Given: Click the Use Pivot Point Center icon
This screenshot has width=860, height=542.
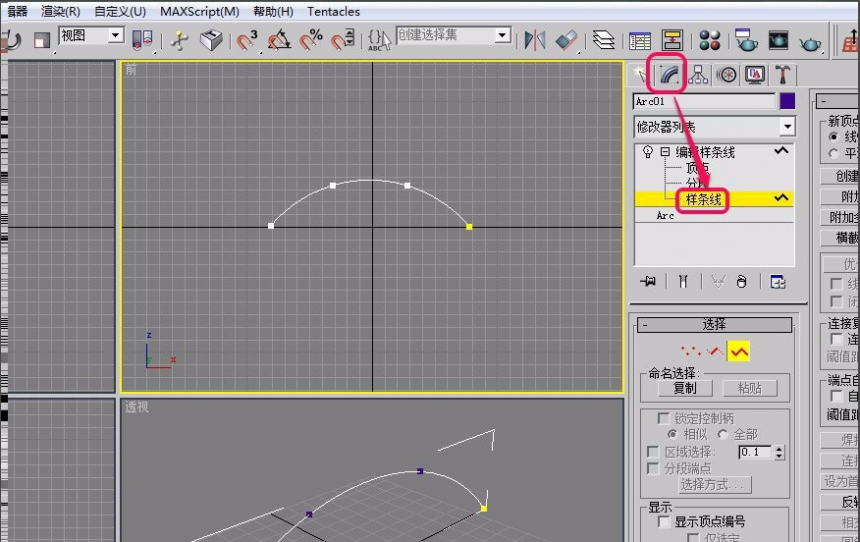Looking at the screenshot, I should point(142,39).
